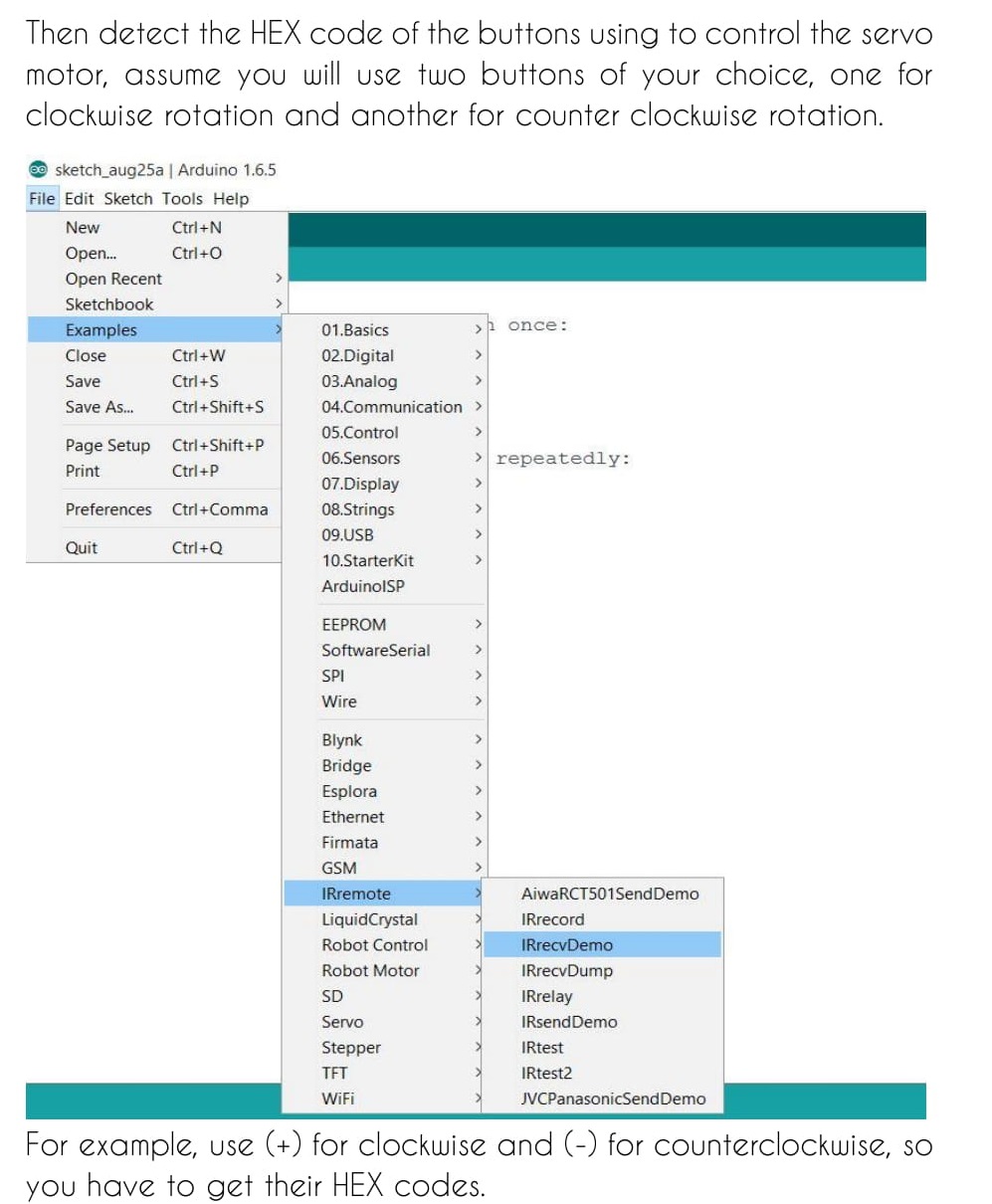Expand the 06.Sensors examples

pyautogui.click(x=385, y=459)
